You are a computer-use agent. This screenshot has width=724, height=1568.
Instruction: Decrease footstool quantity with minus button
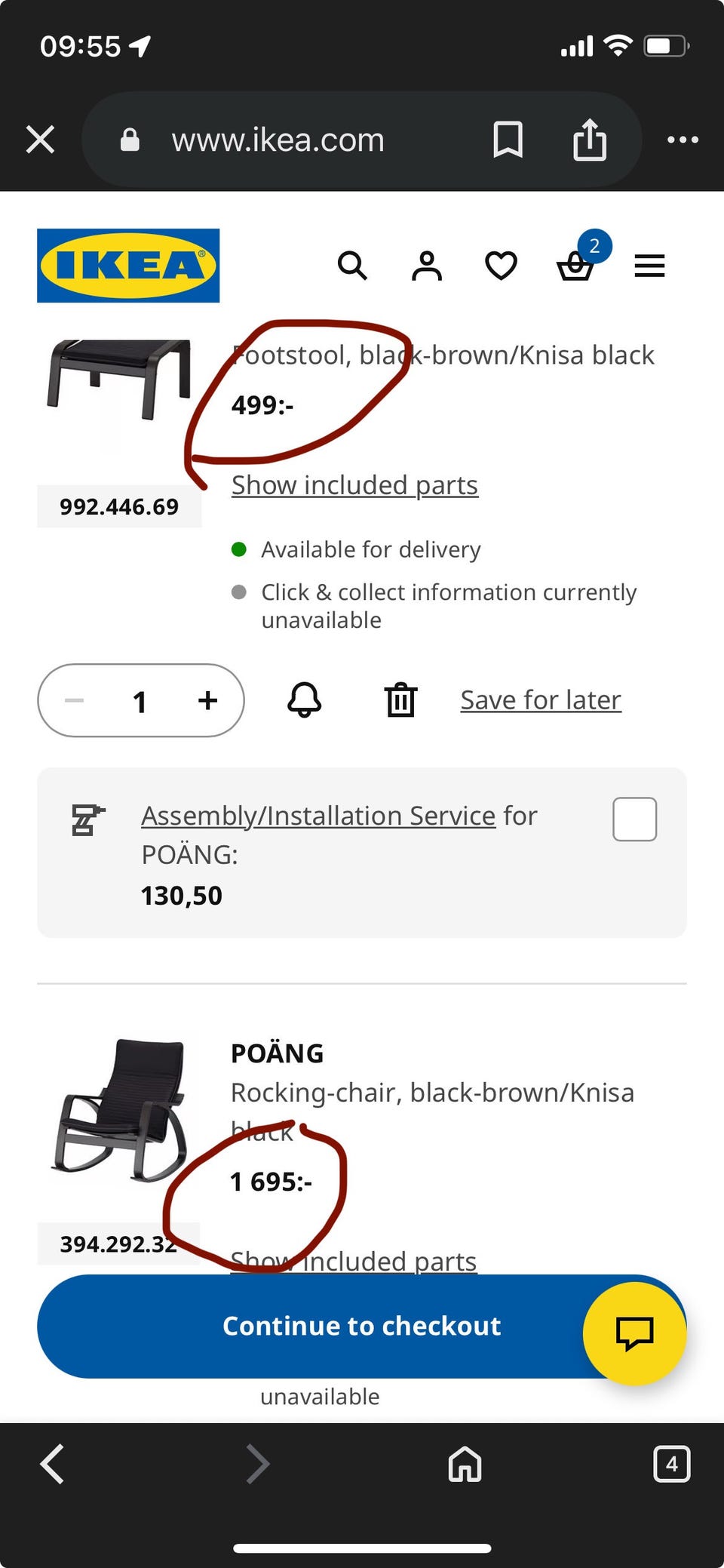click(75, 700)
